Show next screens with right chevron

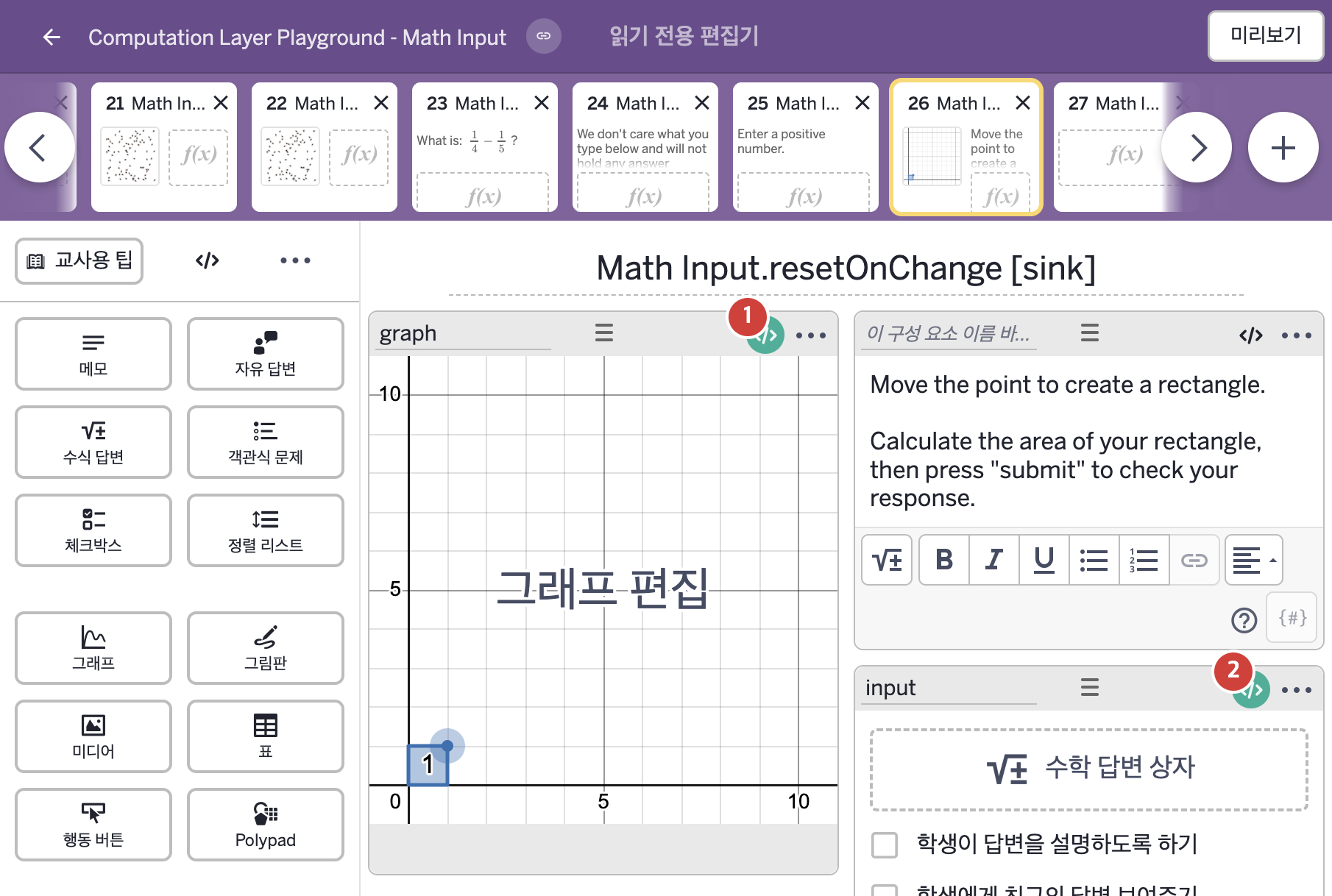point(1196,147)
